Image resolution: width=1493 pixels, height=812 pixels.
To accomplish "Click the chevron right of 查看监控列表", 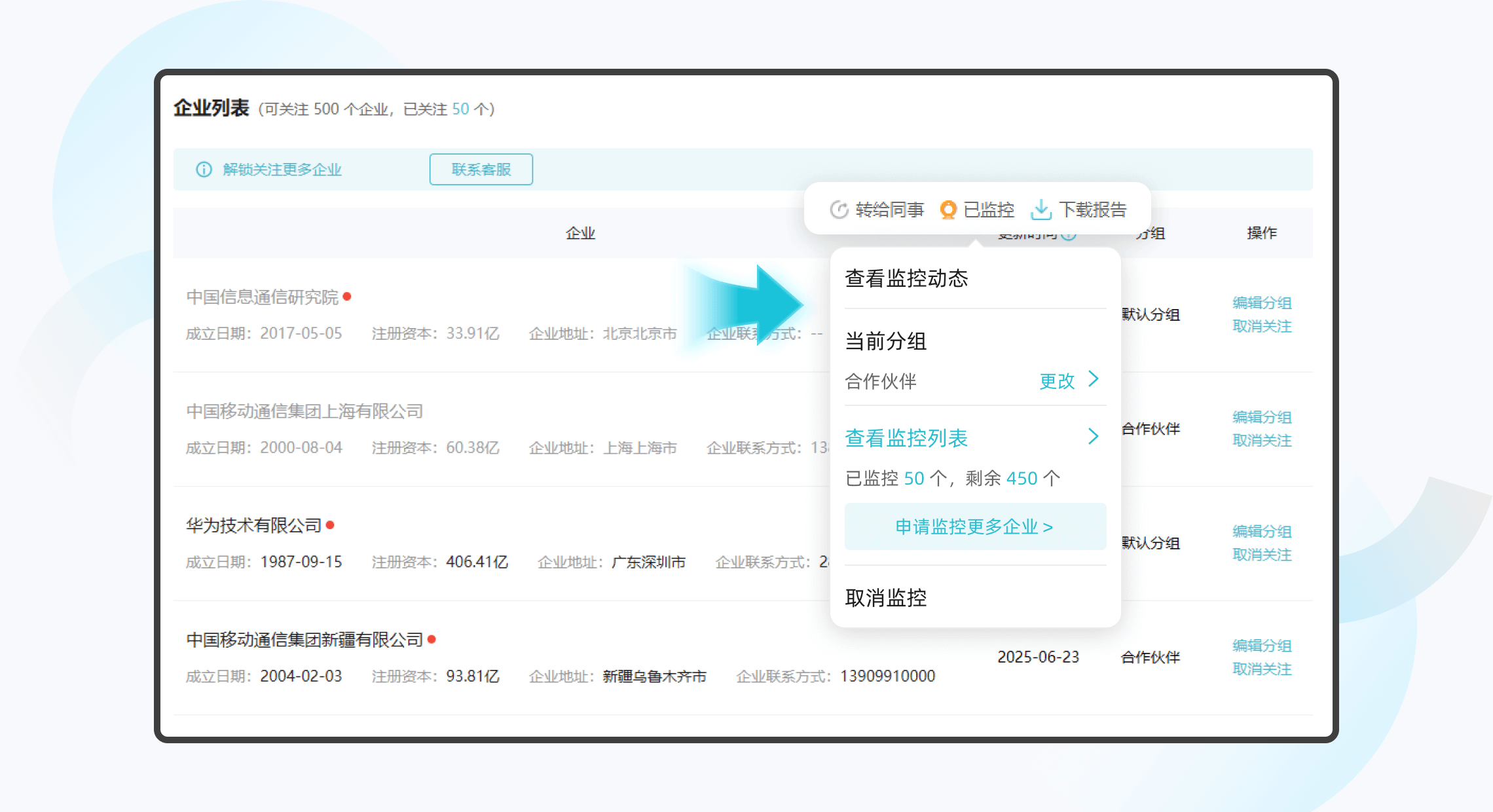I will [x=1094, y=437].
